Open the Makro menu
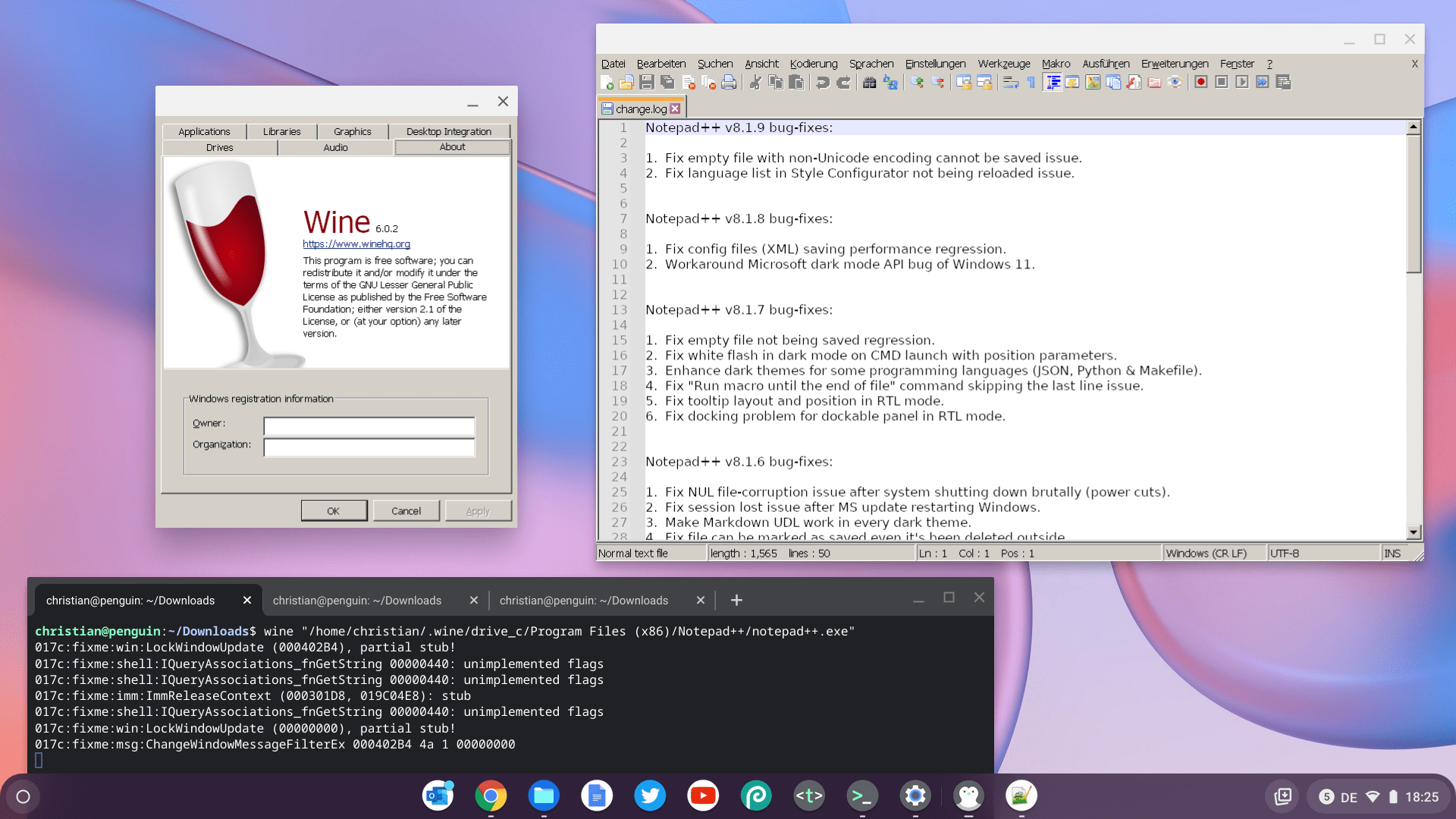Image resolution: width=1456 pixels, height=819 pixels. click(x=1056, y=64)
